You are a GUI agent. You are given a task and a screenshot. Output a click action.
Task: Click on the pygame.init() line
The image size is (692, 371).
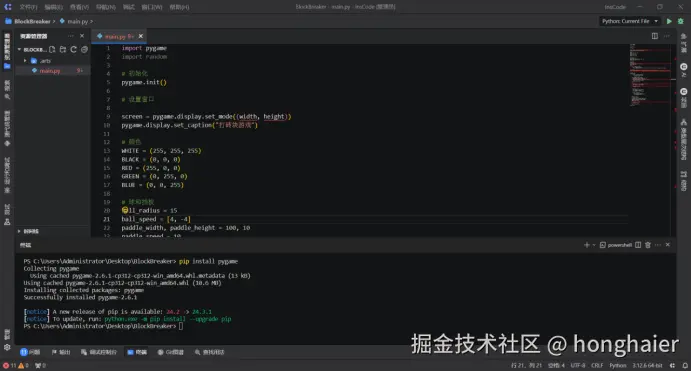(144, 82)
